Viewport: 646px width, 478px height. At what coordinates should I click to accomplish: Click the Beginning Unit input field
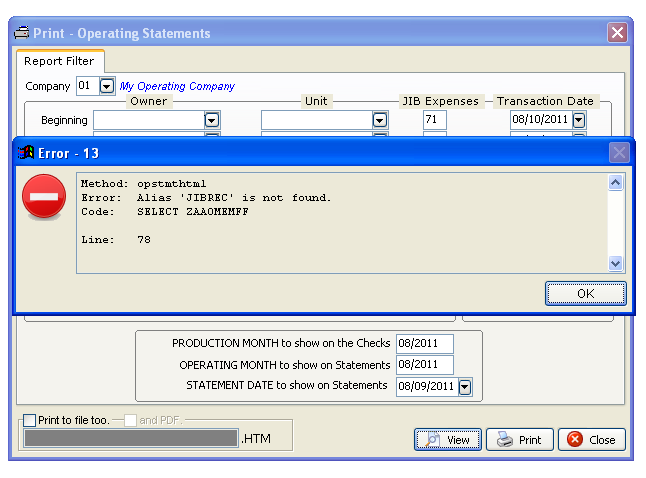(317, 120)
